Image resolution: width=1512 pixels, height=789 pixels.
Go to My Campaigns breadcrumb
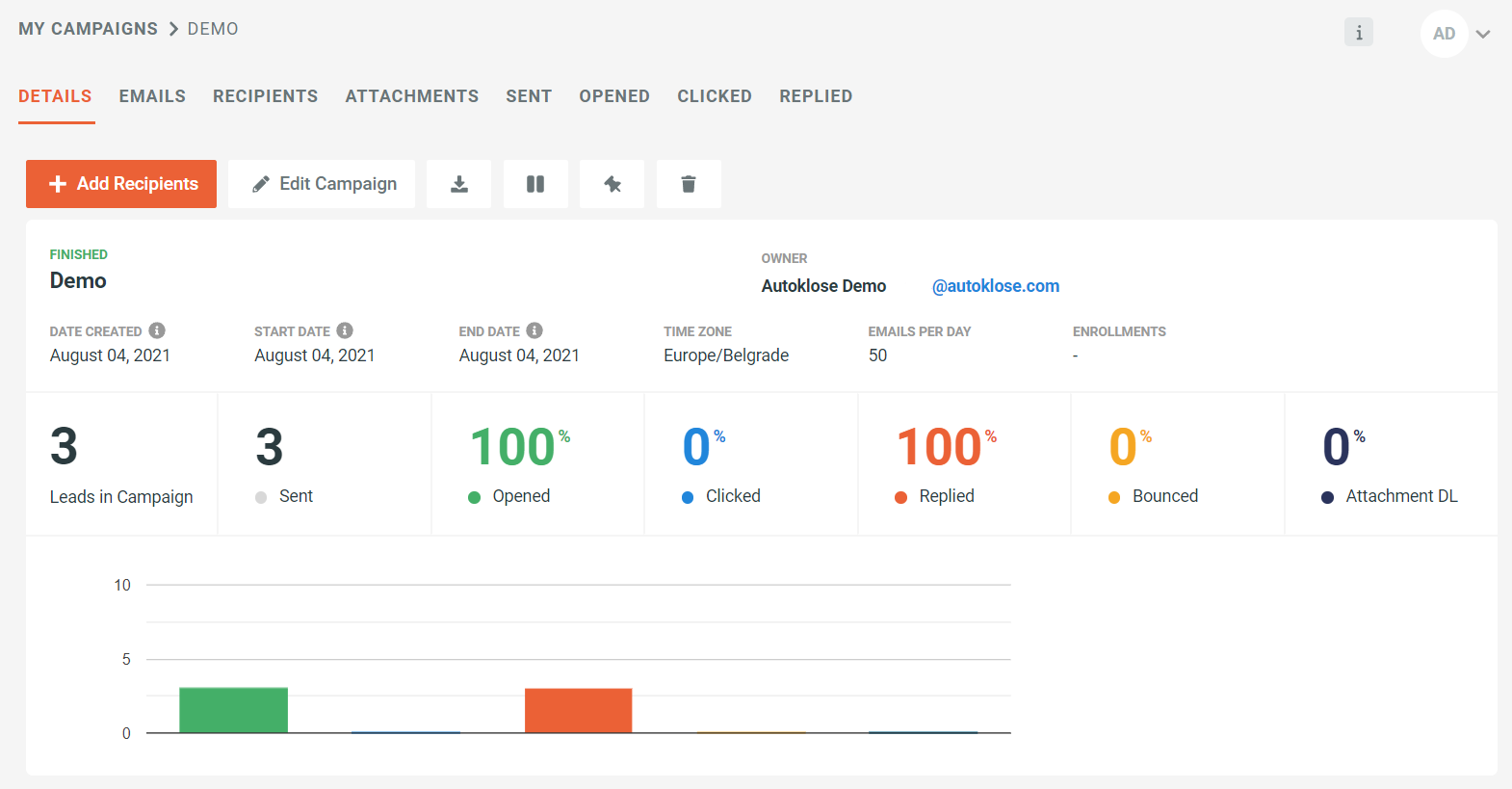88,29
